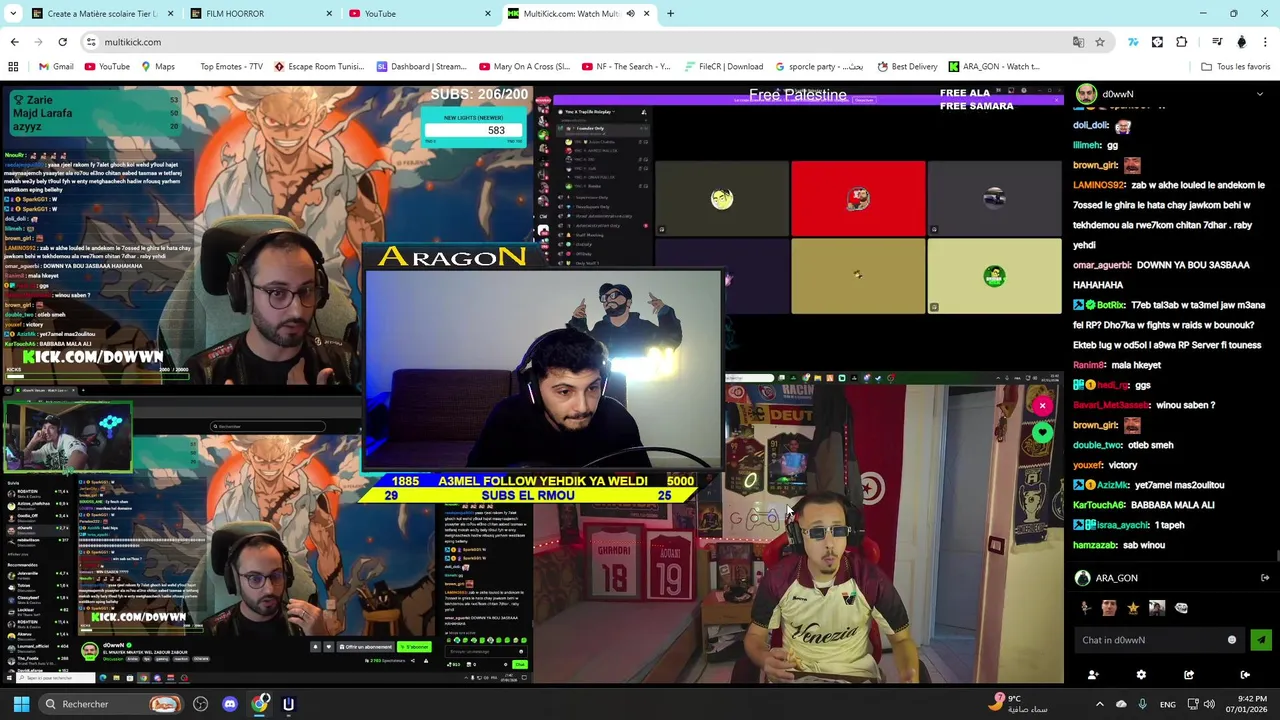
Task: Open chat settings gear icon
Action: tap(1141, 675)
